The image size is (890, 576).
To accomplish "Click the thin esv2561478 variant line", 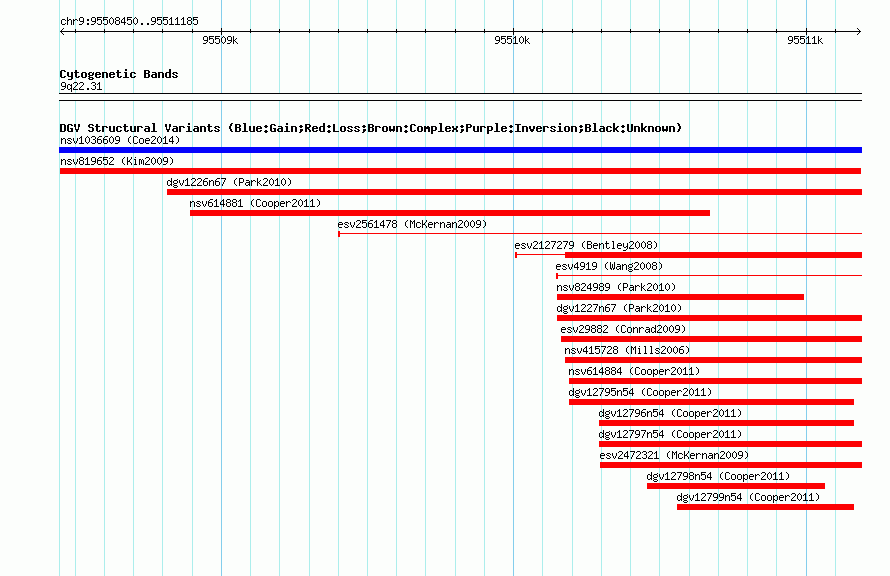I will click(600, 233).
